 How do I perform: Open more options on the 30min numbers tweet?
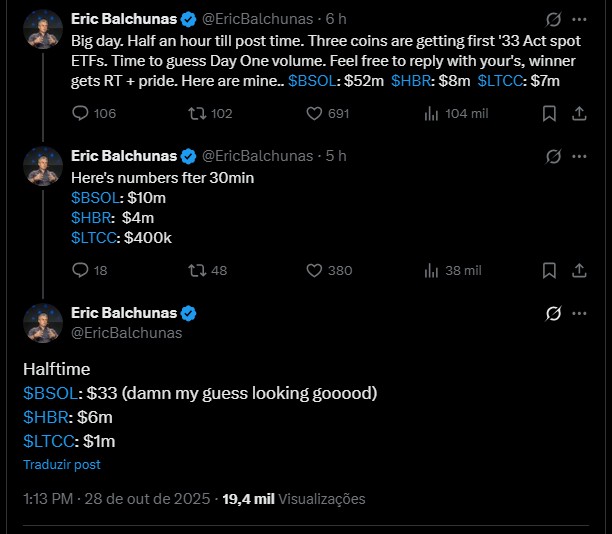pos(579,156)
